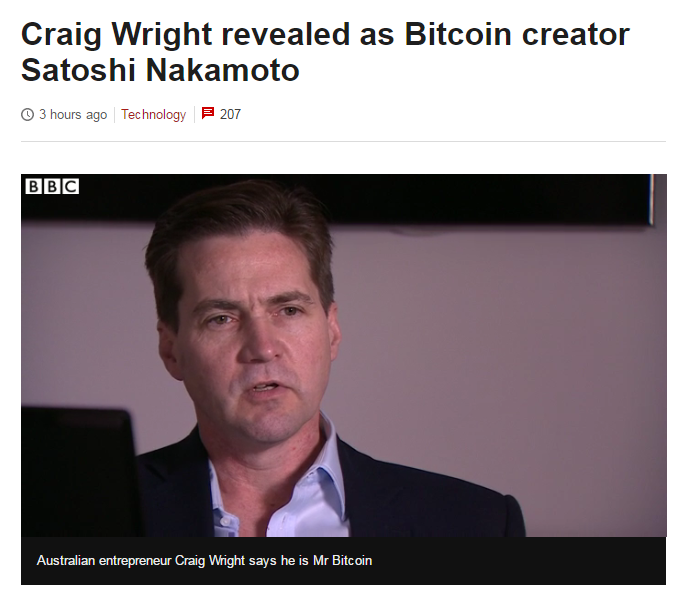The image size is (676, 590).
Task: Click the clock icon beside the timestamp
Action: 27,115
